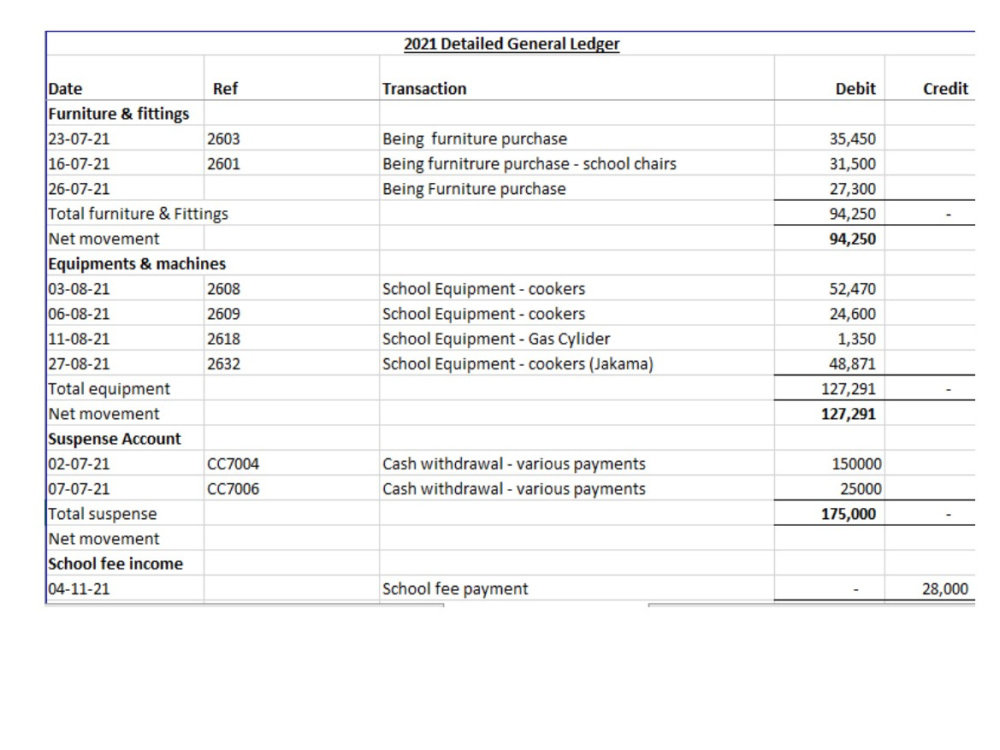Select ref cell 2601
1000x750 pixels.
point(223,164)
